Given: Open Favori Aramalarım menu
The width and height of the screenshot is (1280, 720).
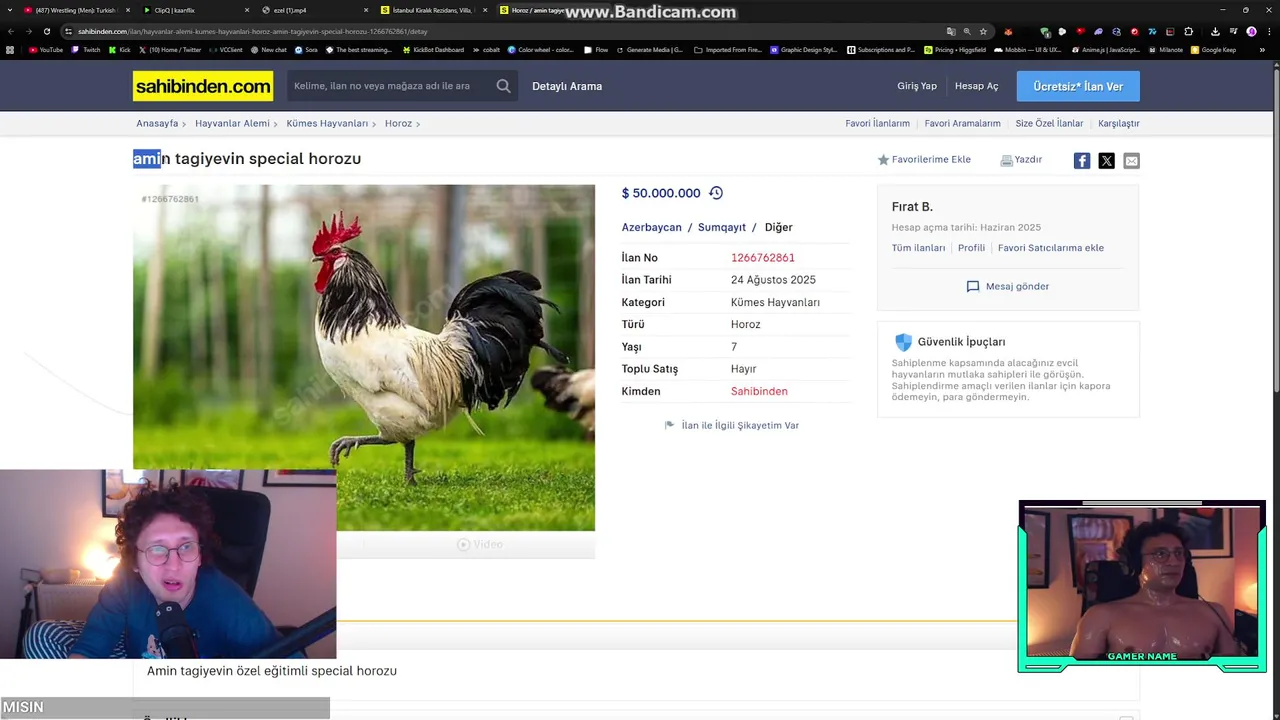Looking at the screenshot, I should (x=962, y=124).
